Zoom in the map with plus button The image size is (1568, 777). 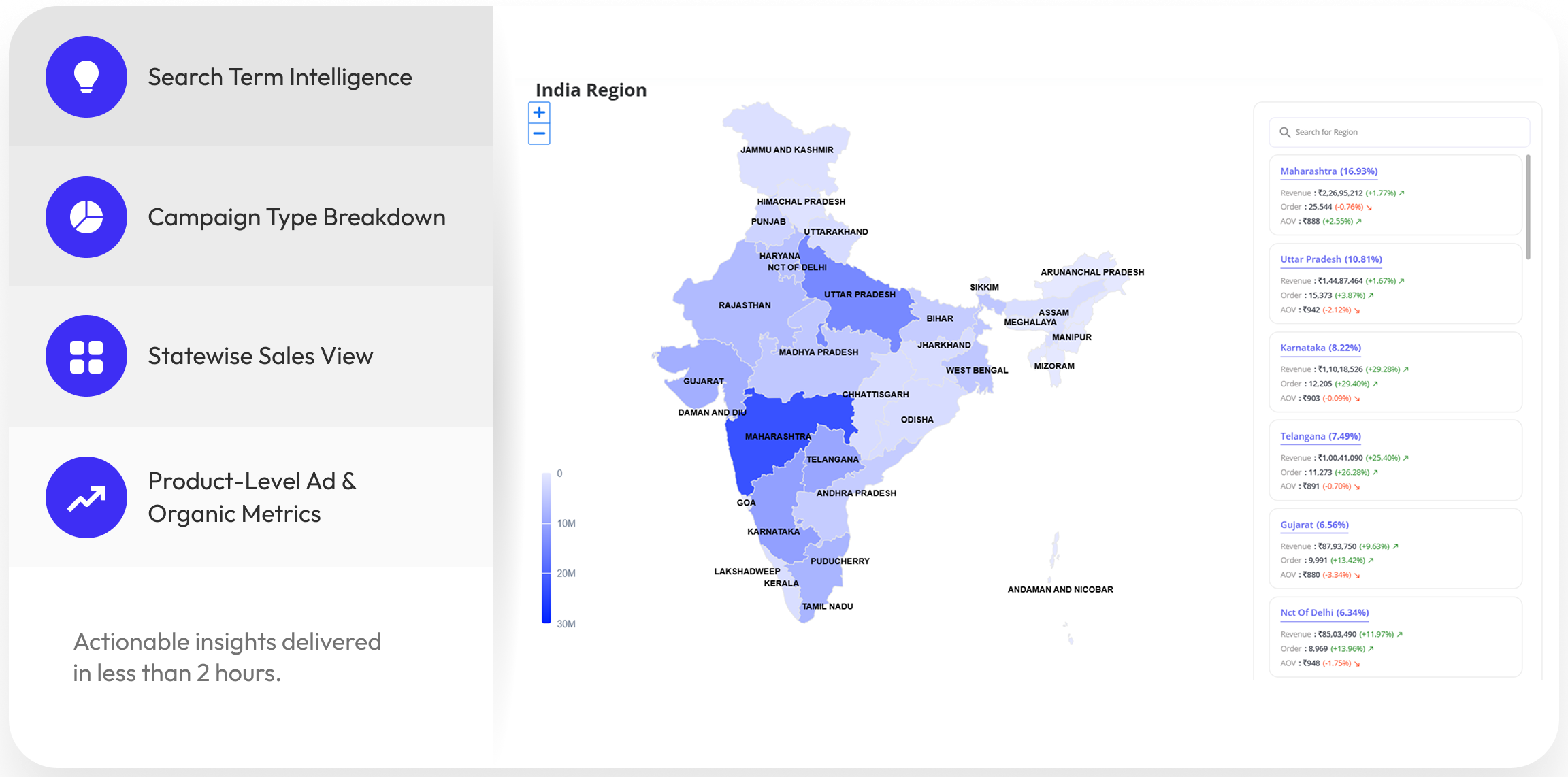(539, 112)
